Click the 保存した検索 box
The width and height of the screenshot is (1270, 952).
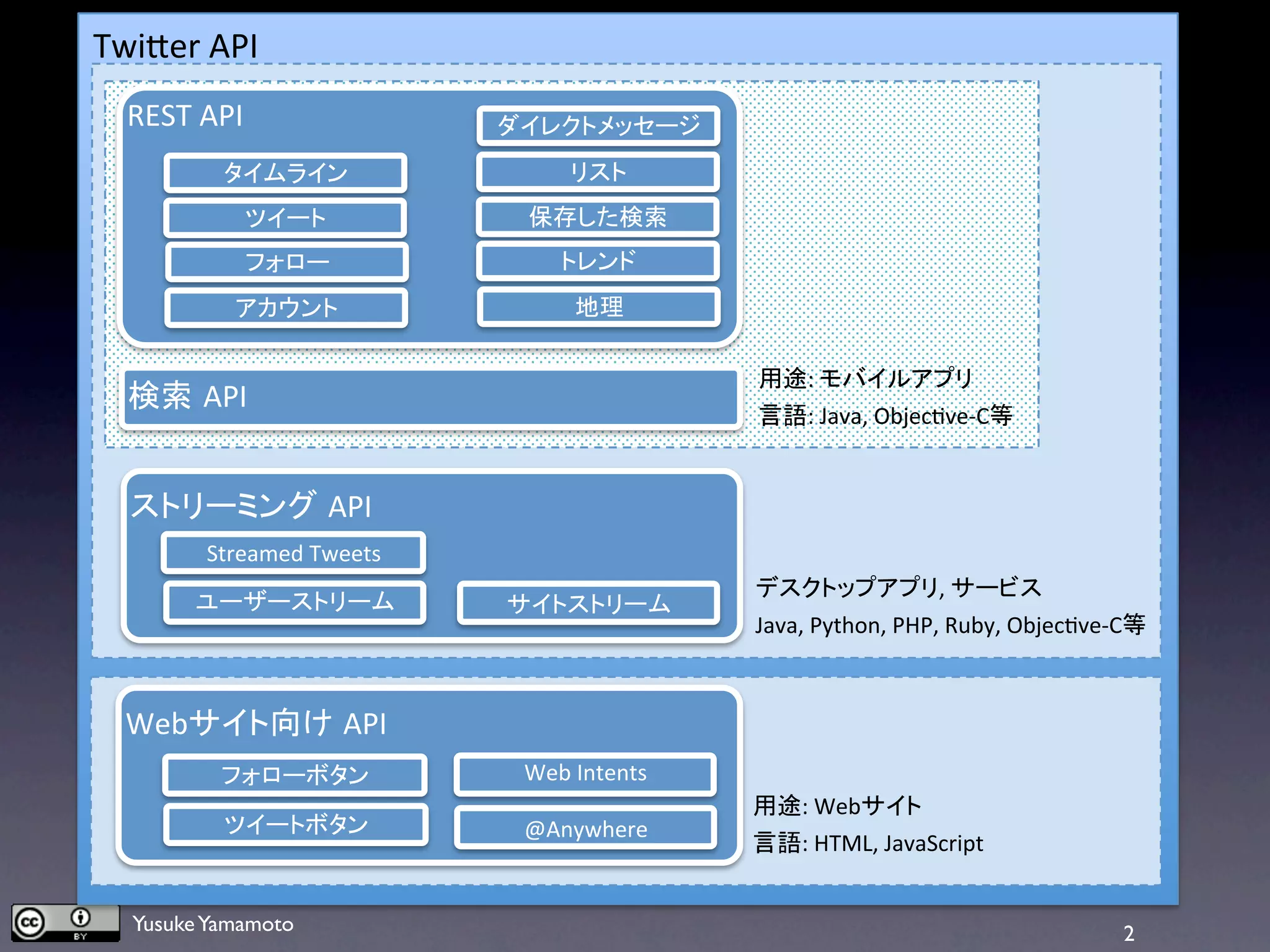tap(598, 217)
